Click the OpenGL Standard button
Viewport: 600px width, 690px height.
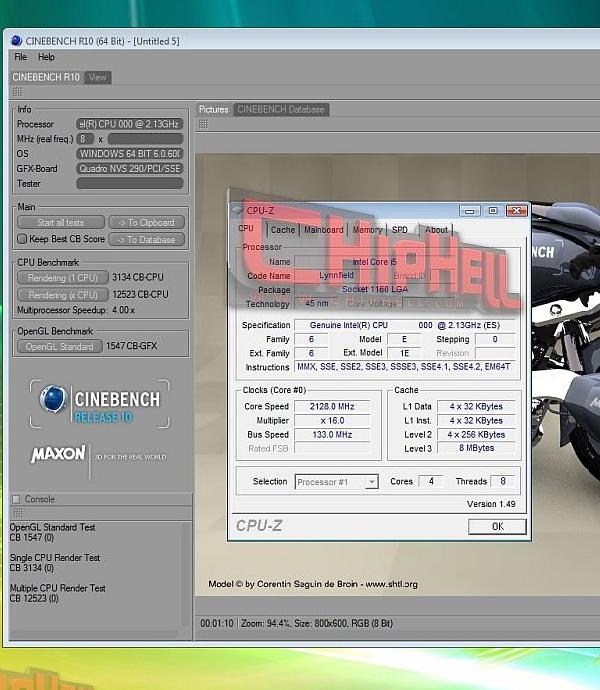[x=60, y=346]
